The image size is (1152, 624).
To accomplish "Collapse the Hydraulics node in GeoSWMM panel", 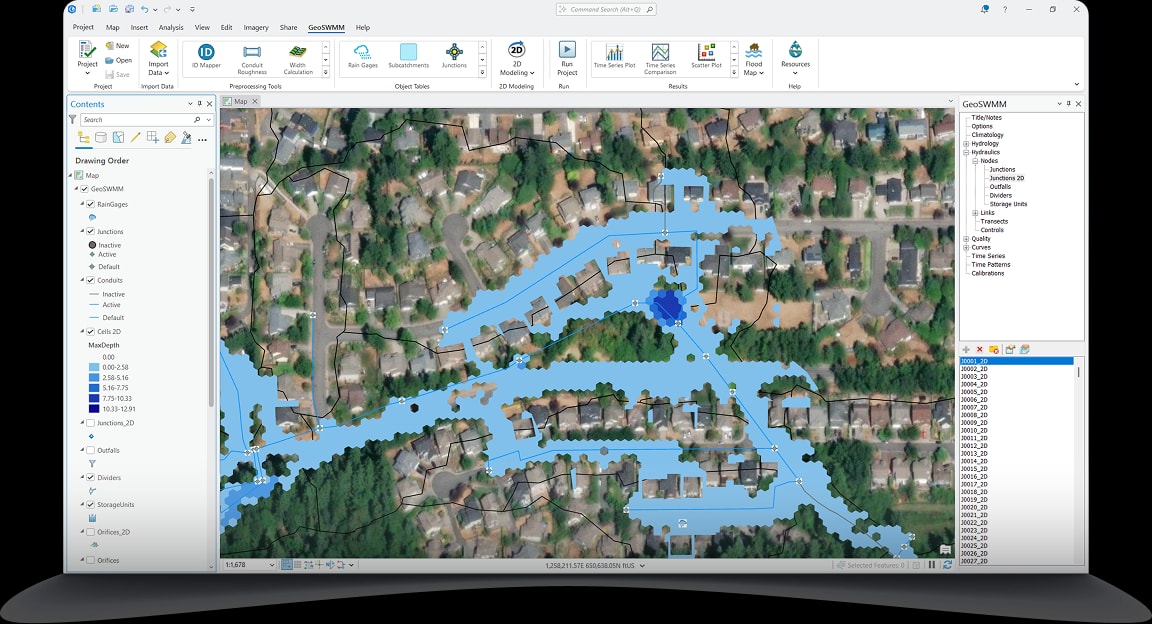I will coord(966,152).
